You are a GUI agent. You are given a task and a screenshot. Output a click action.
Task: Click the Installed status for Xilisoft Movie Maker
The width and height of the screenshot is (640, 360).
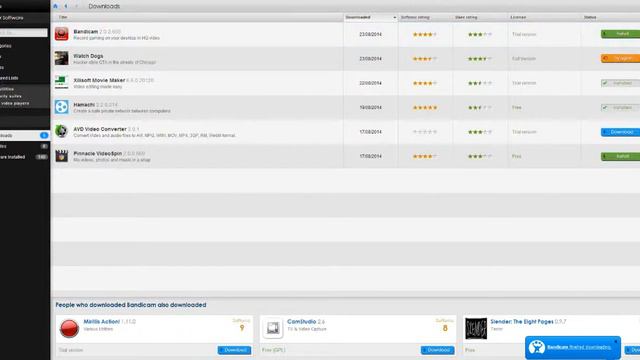click(620, 83)
